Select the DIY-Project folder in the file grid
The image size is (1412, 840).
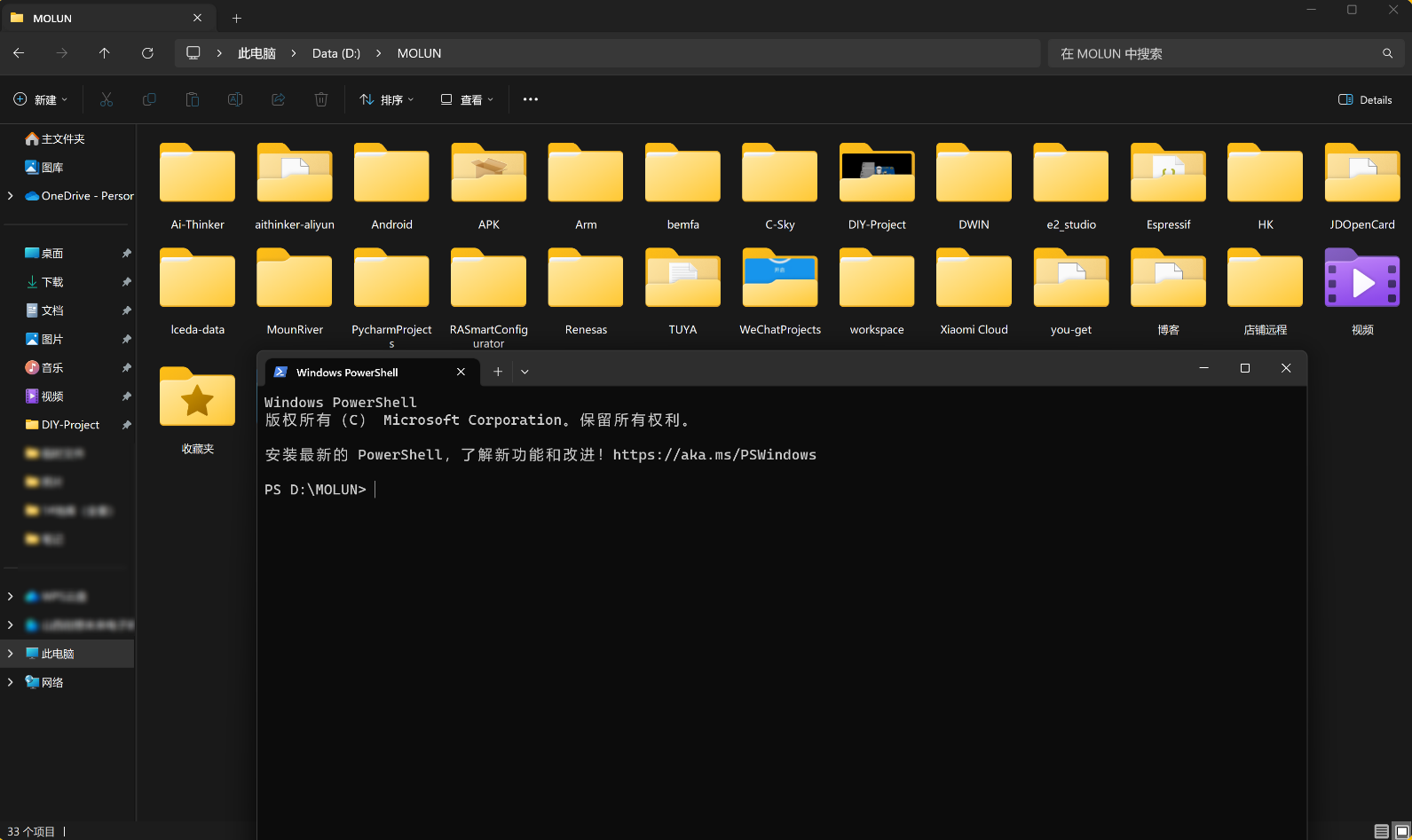click(x=877, y=186)
